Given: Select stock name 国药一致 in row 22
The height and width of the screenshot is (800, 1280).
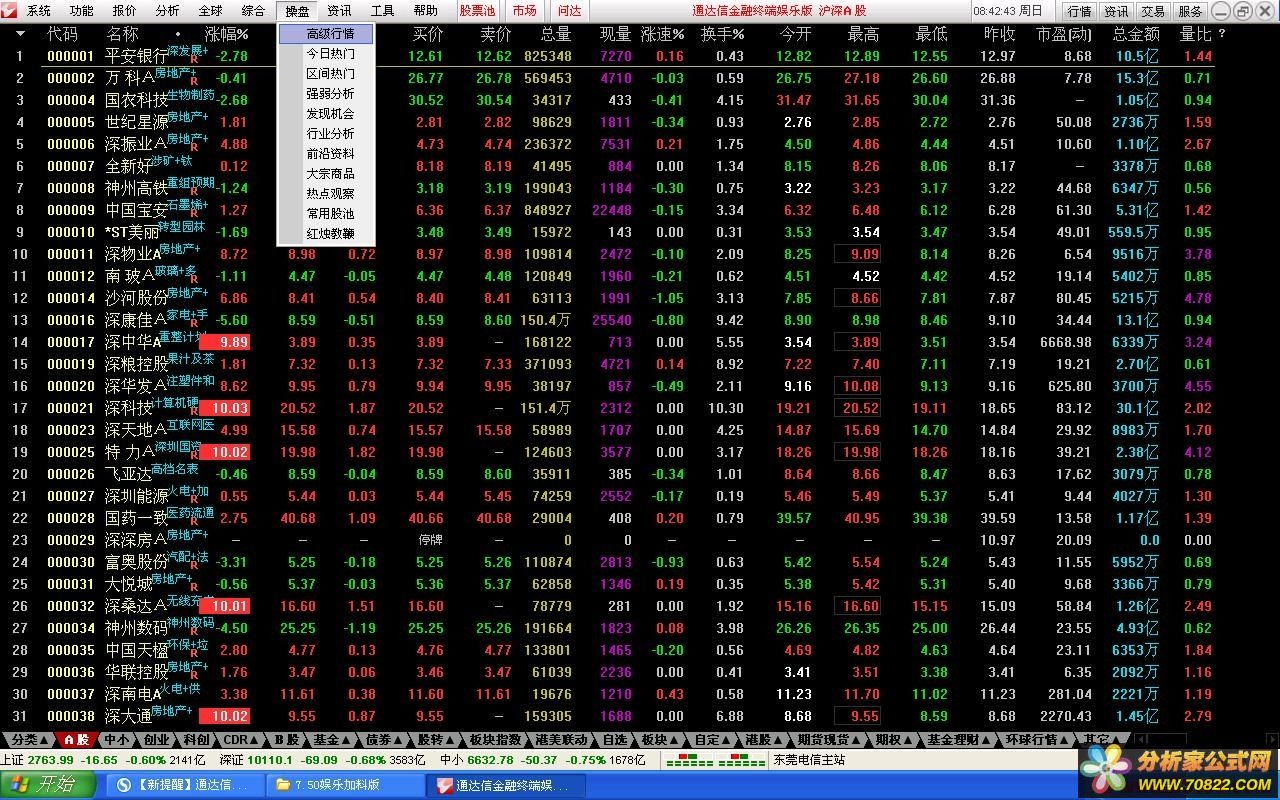Looking at the screenshot, I should click(x=136, y=518).
